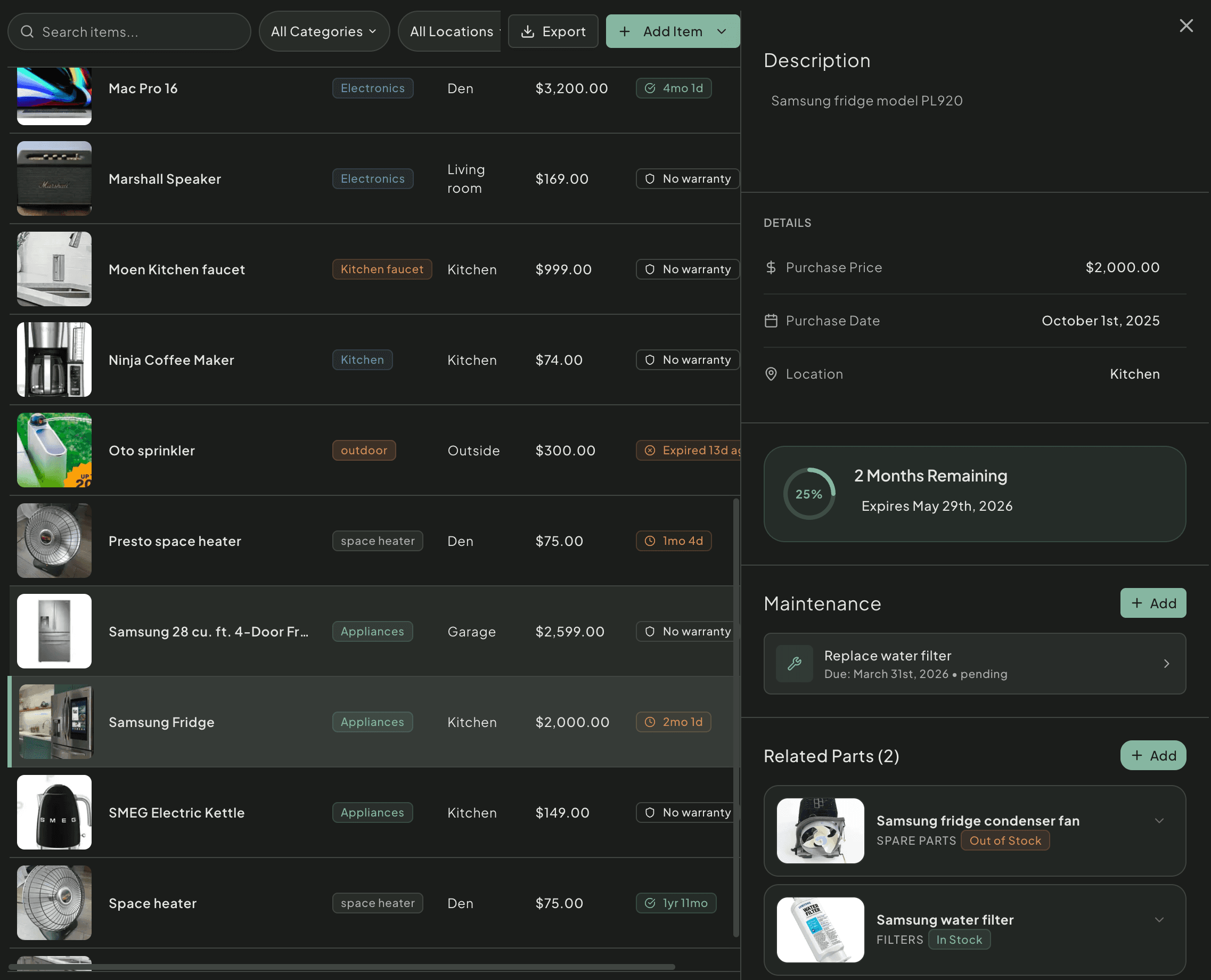Click the expired icon on Oto sprinkler badge
1211x980 pixels.
click(650, 450)
